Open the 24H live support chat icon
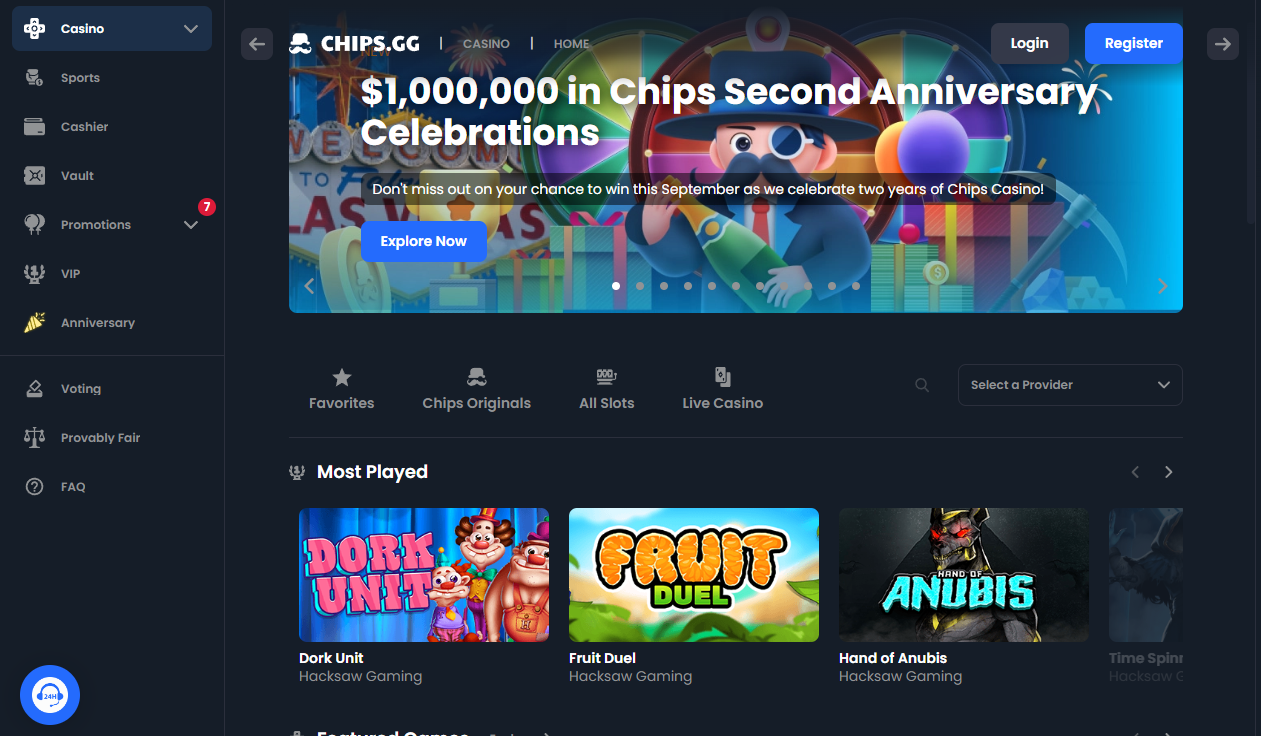The height and width of the screenshot is (736, 1261). (x=50, y=695)
